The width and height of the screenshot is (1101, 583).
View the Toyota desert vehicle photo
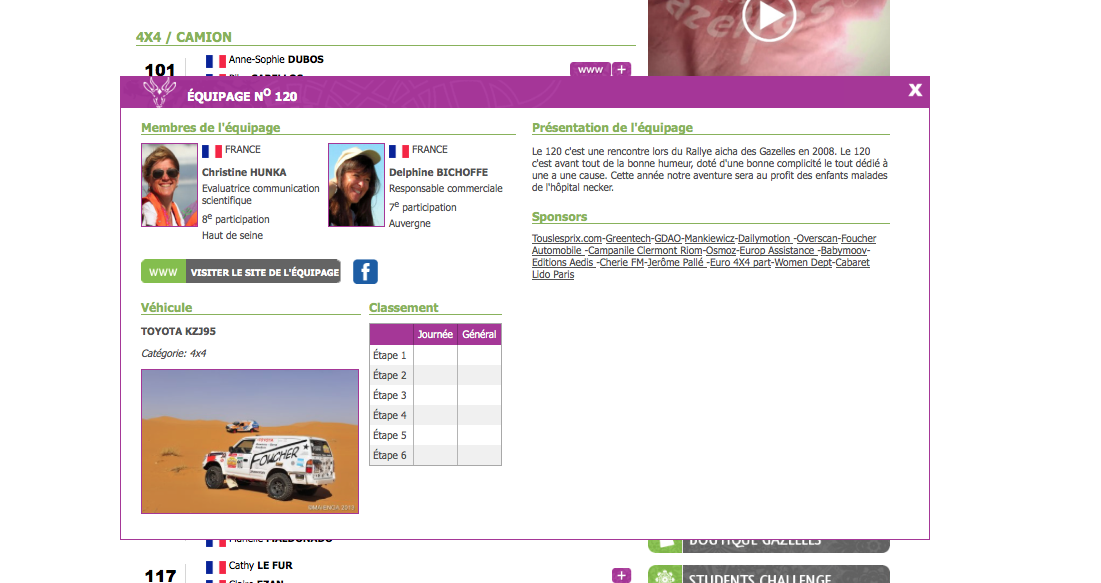250,441
